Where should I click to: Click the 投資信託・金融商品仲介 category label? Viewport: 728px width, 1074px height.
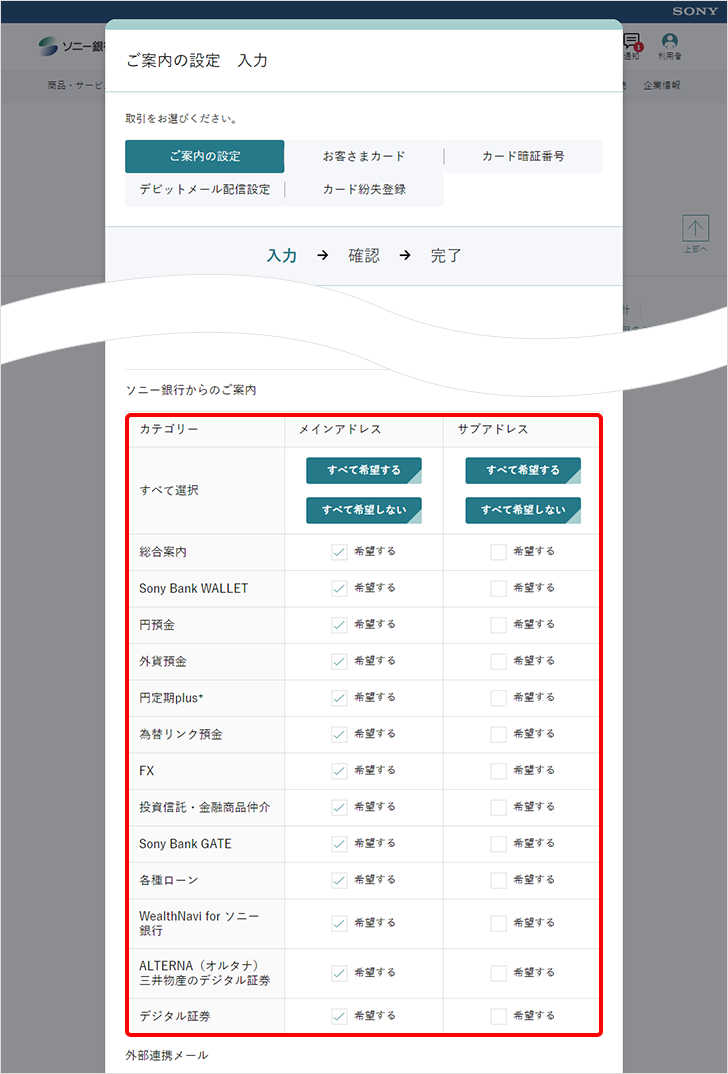coord(204,807)
